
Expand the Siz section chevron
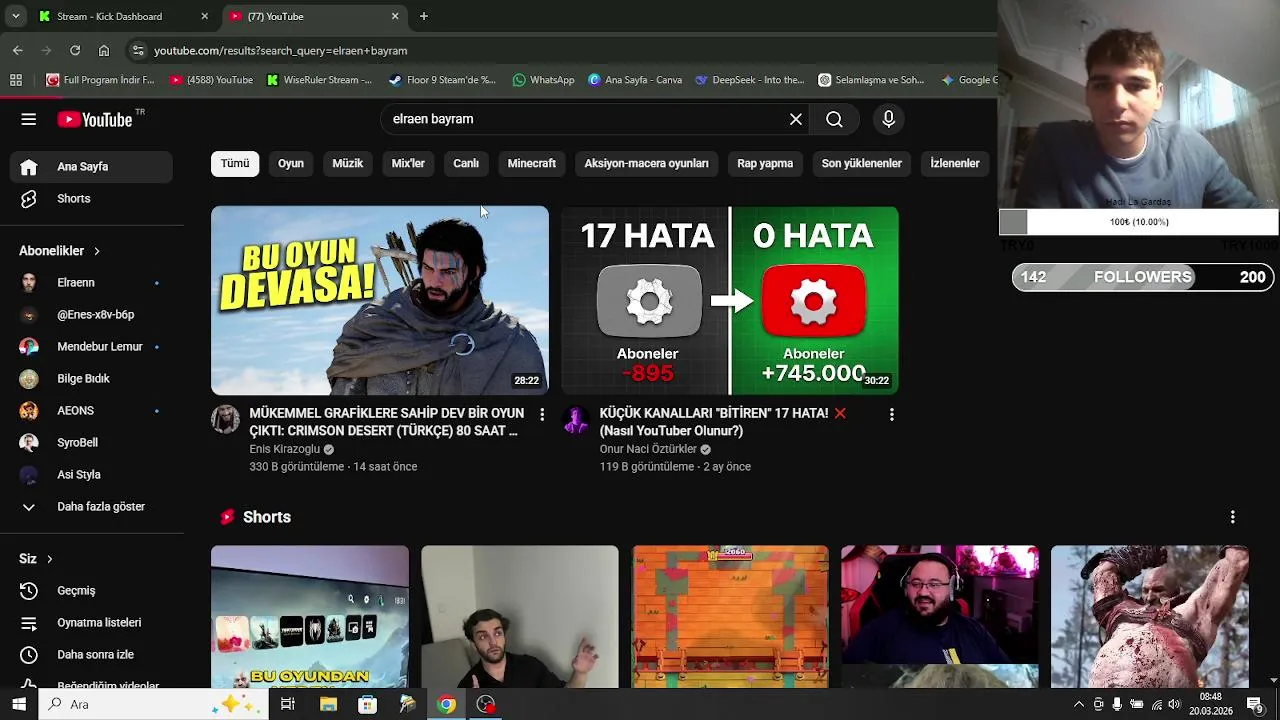click(49, 559)
